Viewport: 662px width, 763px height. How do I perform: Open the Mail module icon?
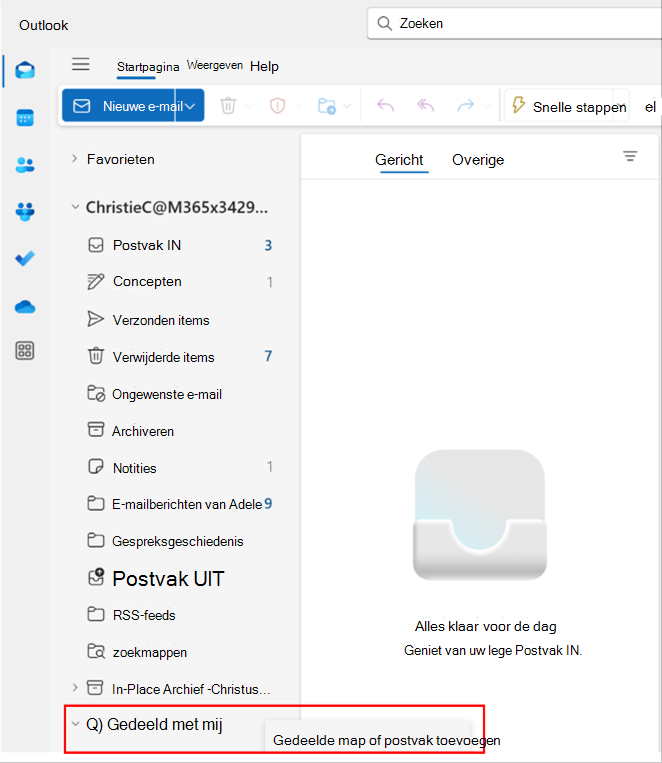25,70
